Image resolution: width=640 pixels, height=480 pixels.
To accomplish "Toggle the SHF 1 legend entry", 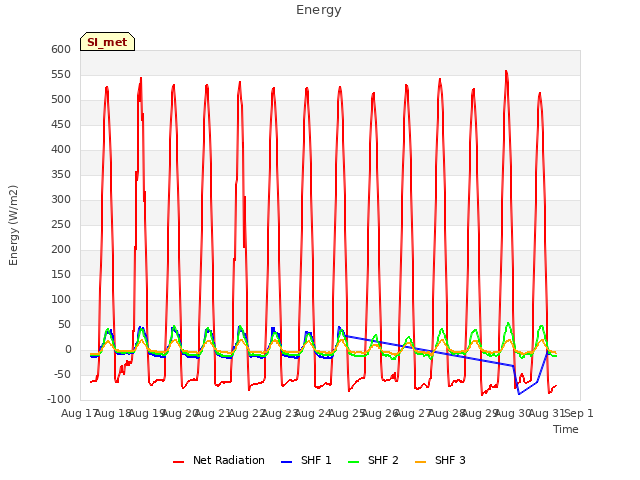I will point(306,460).
